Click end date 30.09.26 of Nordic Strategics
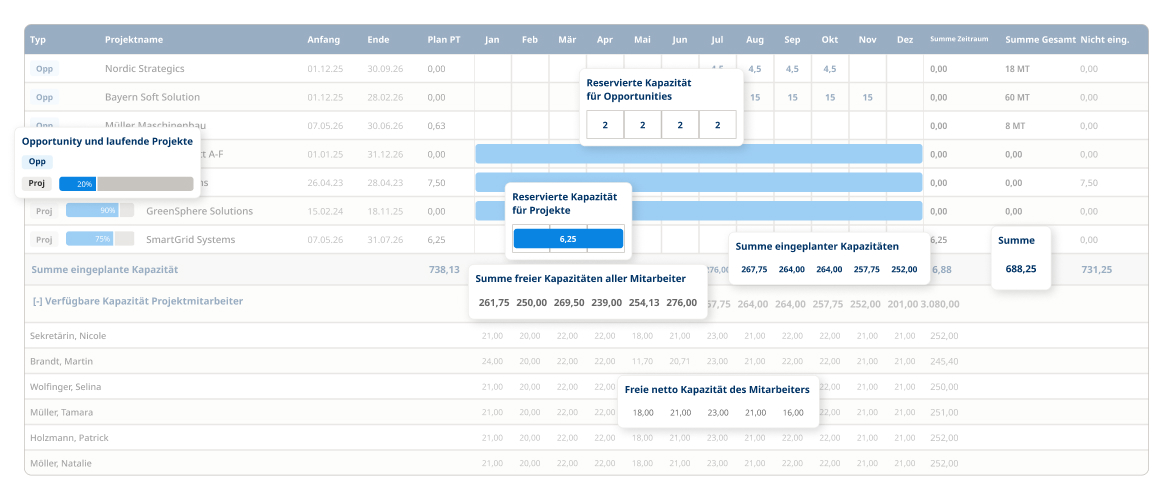 [385, 69]
